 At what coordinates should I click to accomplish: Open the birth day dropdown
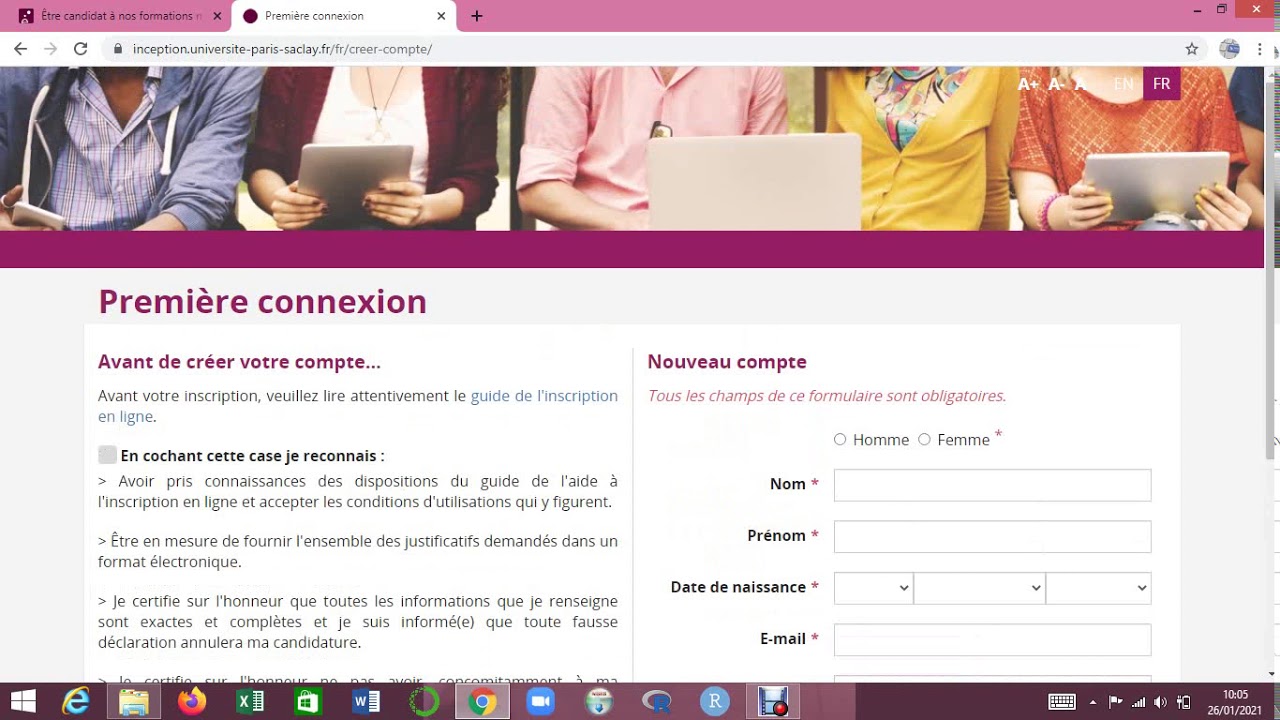(873, 588)
